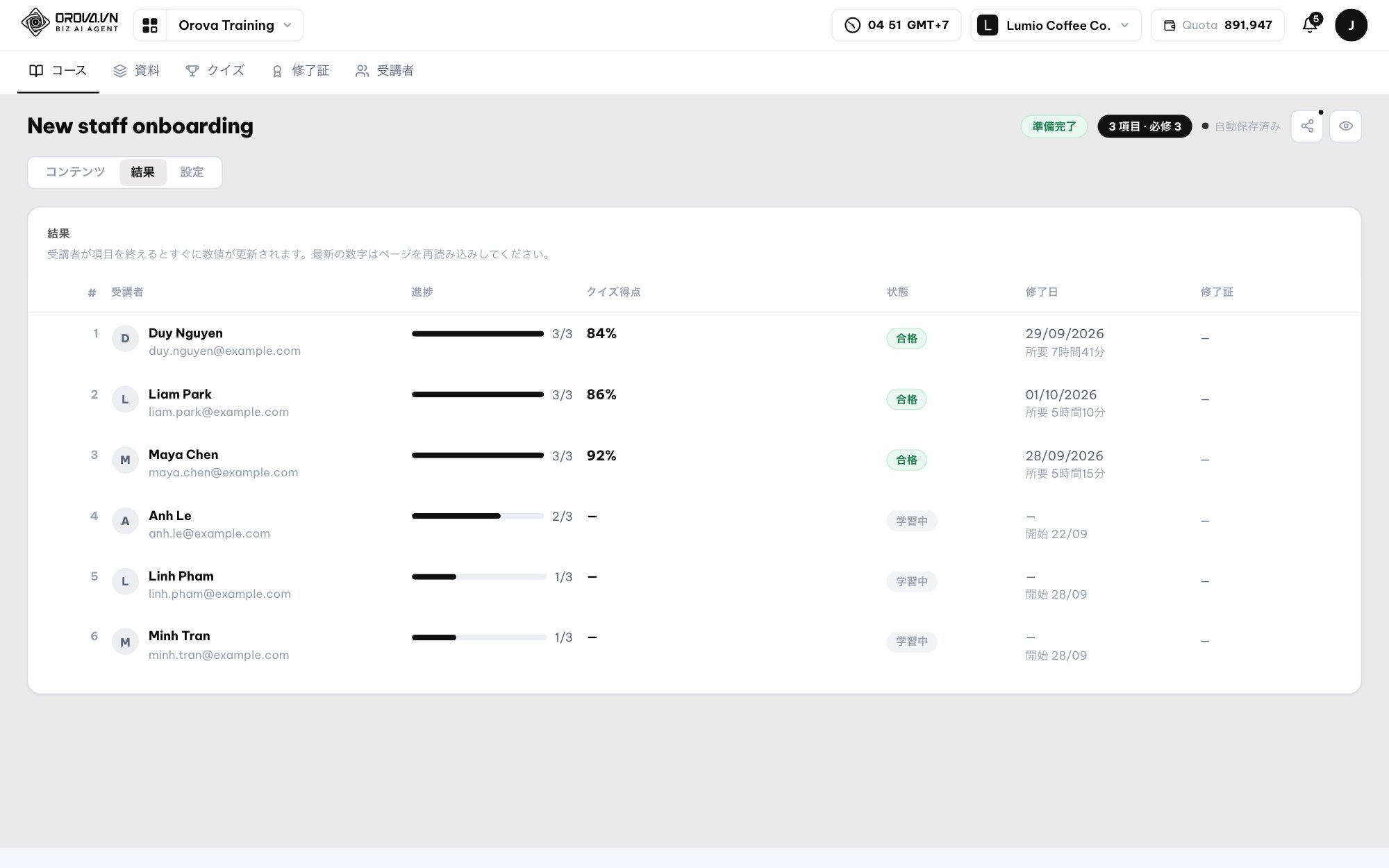Expand the Lumio Coffee Co. chevron
This screenshot has height=868, width=1389.
tap(1124, 25)
